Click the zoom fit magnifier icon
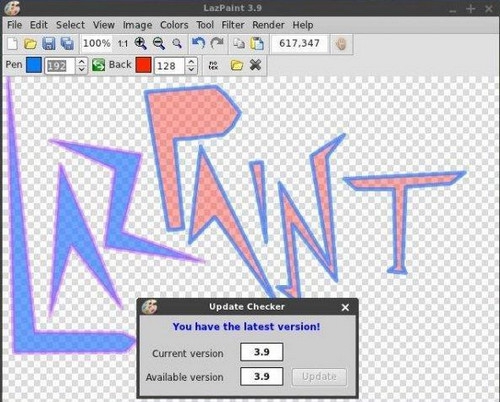Screen dimensions: 500x402 point(177,44)
